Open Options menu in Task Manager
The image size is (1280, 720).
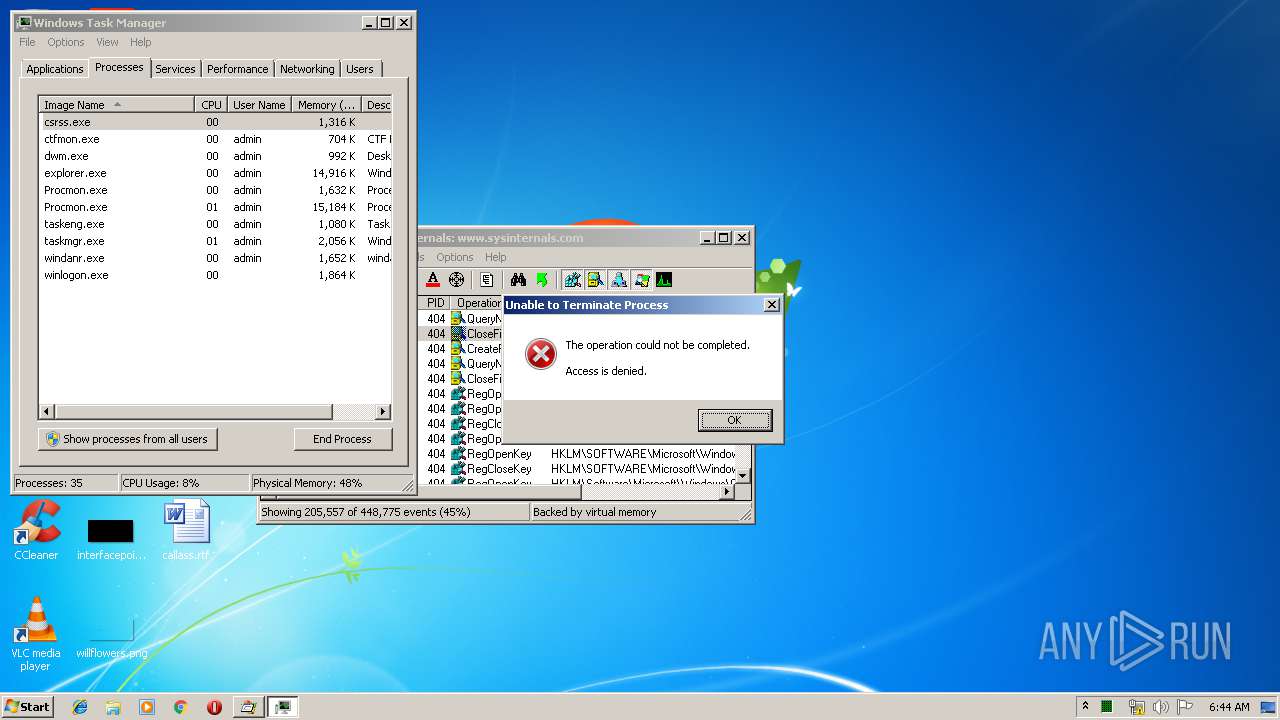(66, 42)
